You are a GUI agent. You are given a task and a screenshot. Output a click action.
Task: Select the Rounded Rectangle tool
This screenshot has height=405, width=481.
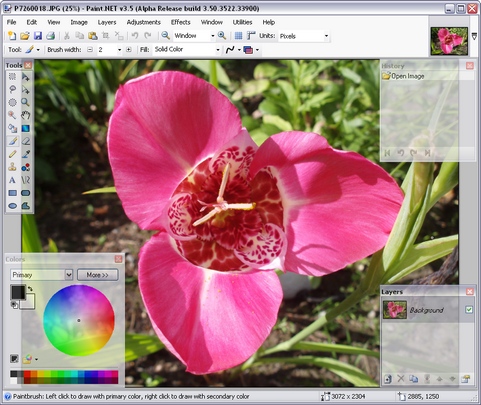(x=25, y=193)
